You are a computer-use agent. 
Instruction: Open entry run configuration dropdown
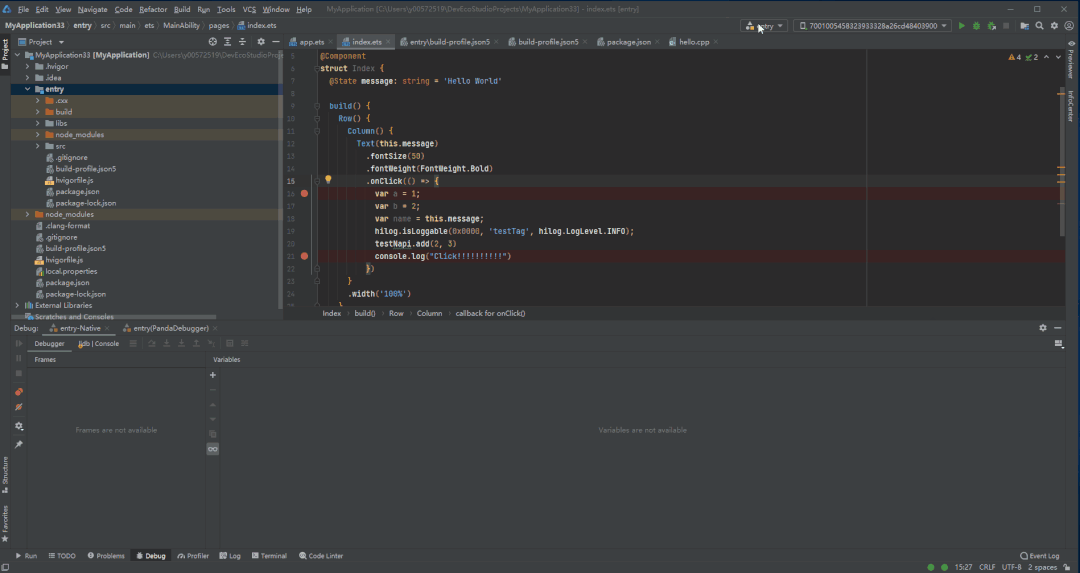[764, 25]
